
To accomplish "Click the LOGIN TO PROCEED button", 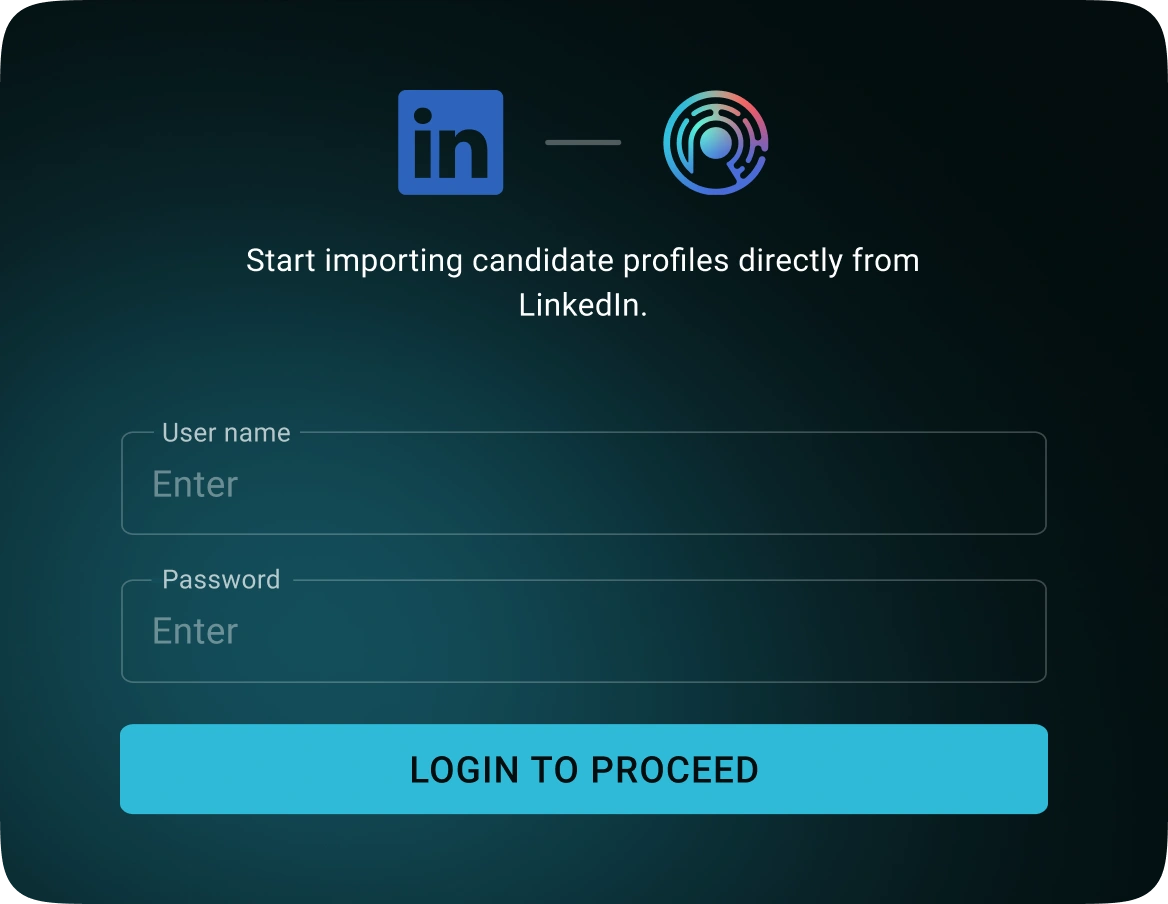I will coord(584,768).
